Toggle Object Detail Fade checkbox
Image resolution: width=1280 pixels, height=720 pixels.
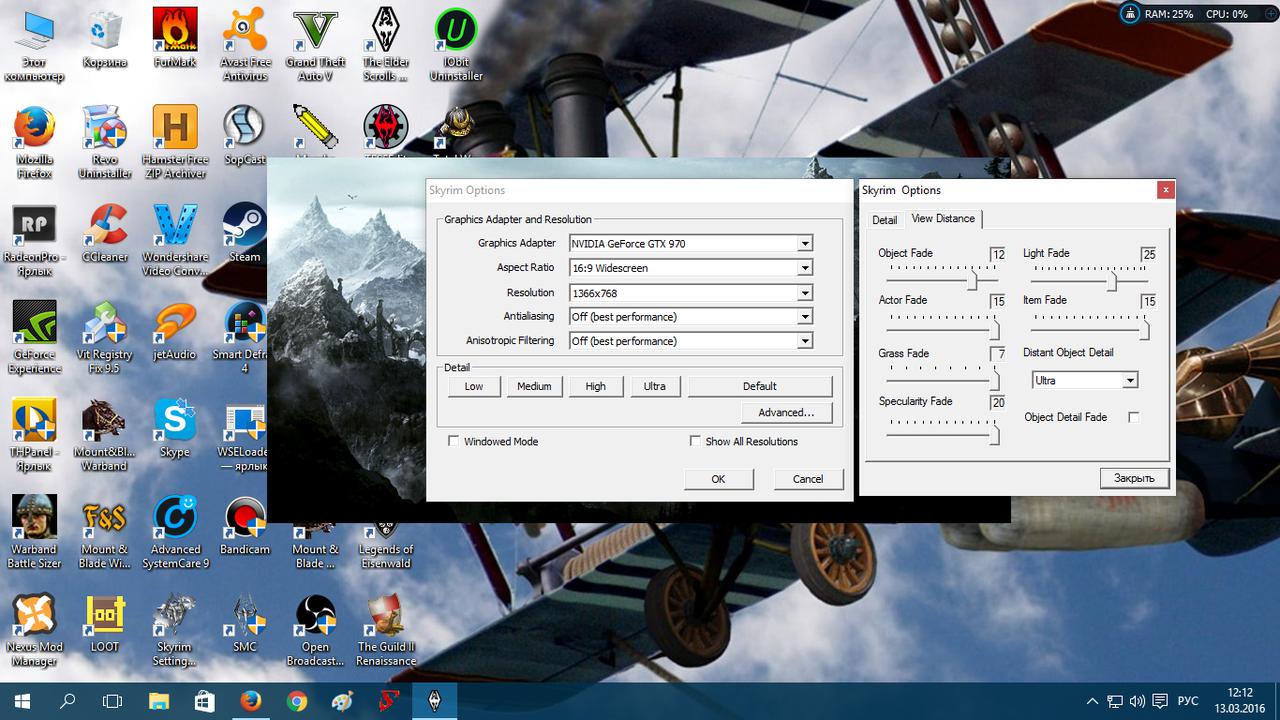tap(1133, 417)
